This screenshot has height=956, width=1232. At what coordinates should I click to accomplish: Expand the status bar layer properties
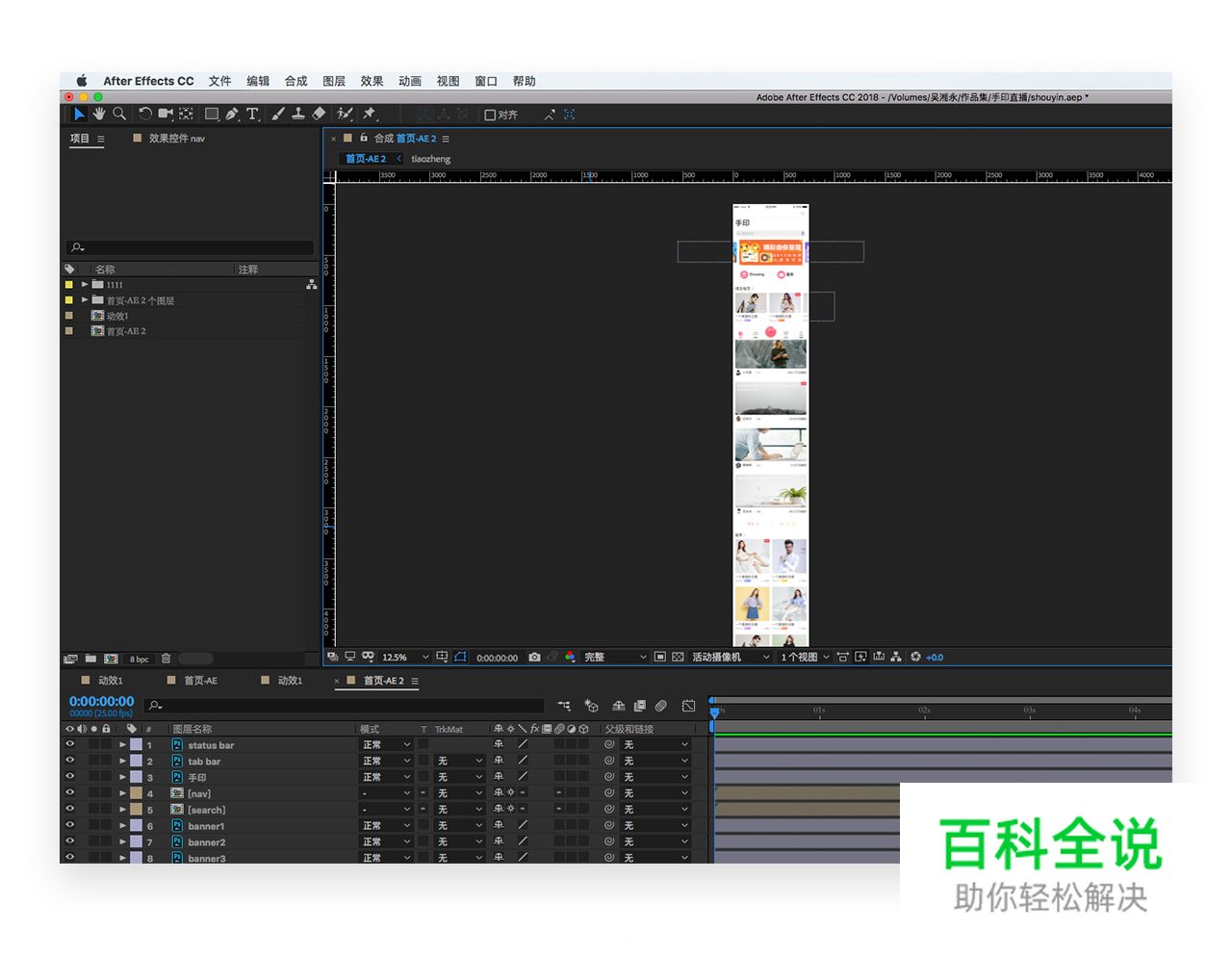(x=123, y=745)
